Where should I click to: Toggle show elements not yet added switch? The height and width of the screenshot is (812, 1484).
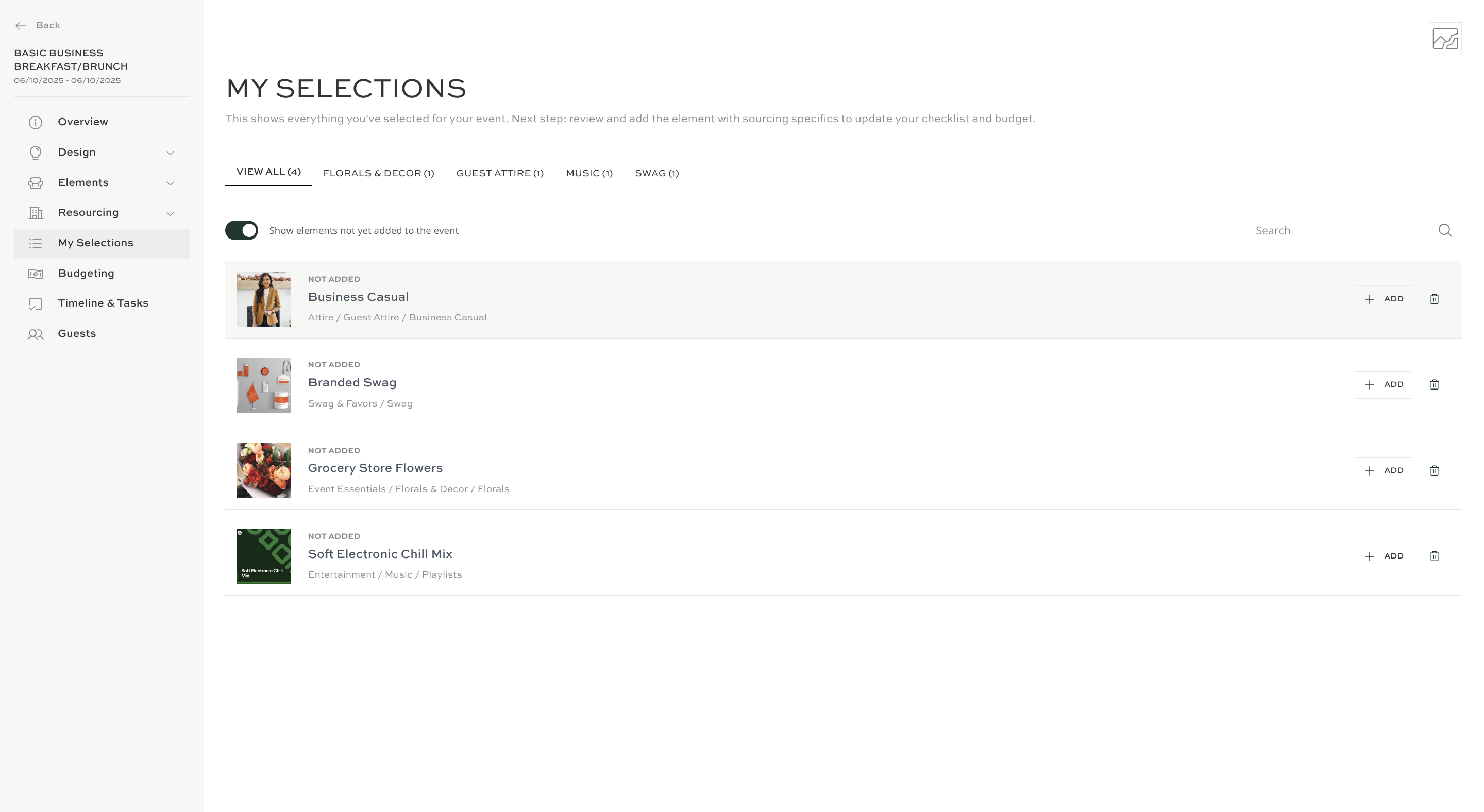[241, 230]
